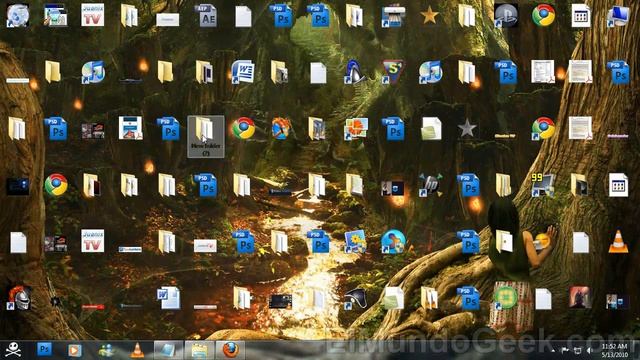Screen dimensions: 640x360
Task: Select the disc drive shortcut icon
Action: (18, 16)
